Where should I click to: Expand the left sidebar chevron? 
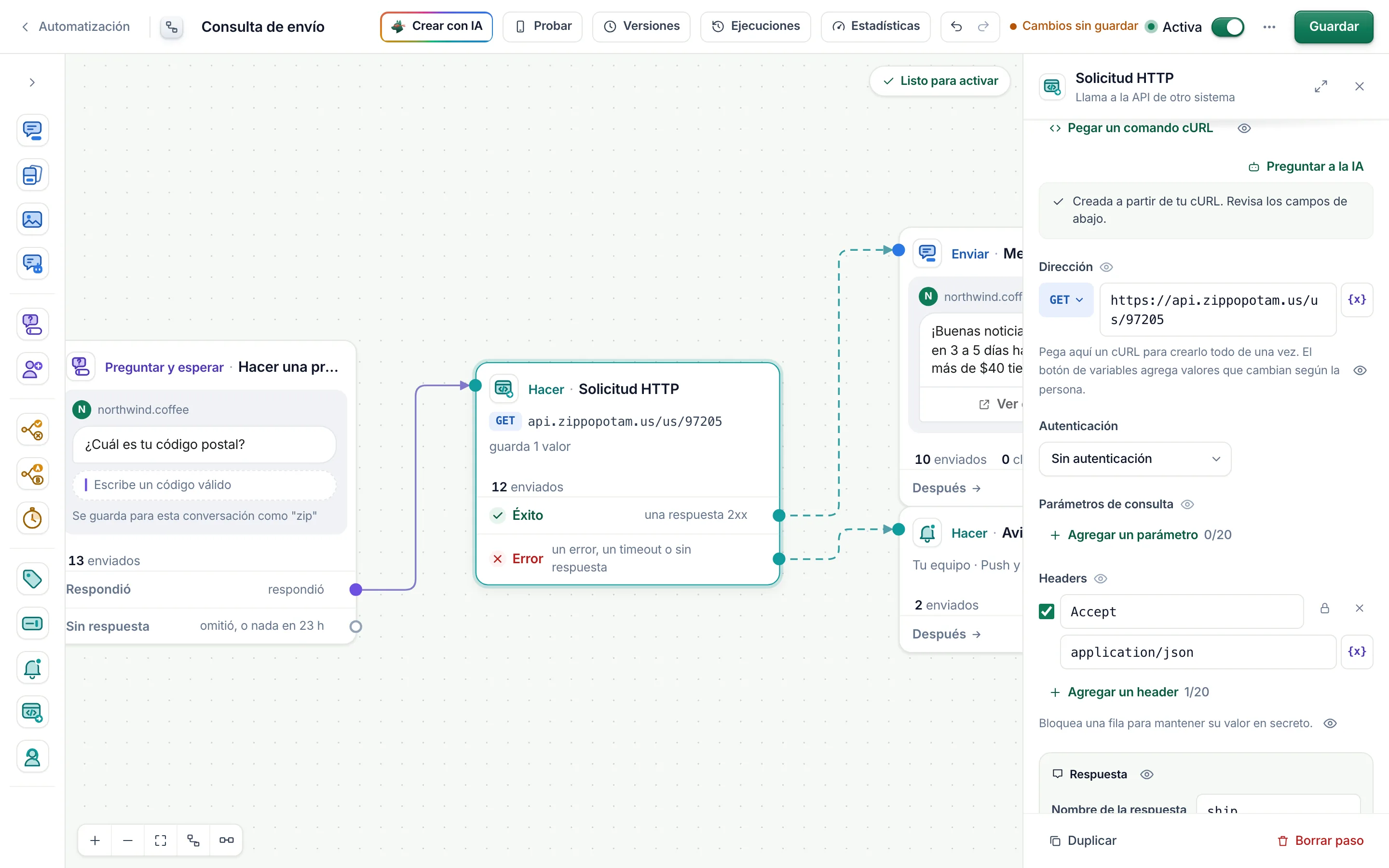point(32,82)
